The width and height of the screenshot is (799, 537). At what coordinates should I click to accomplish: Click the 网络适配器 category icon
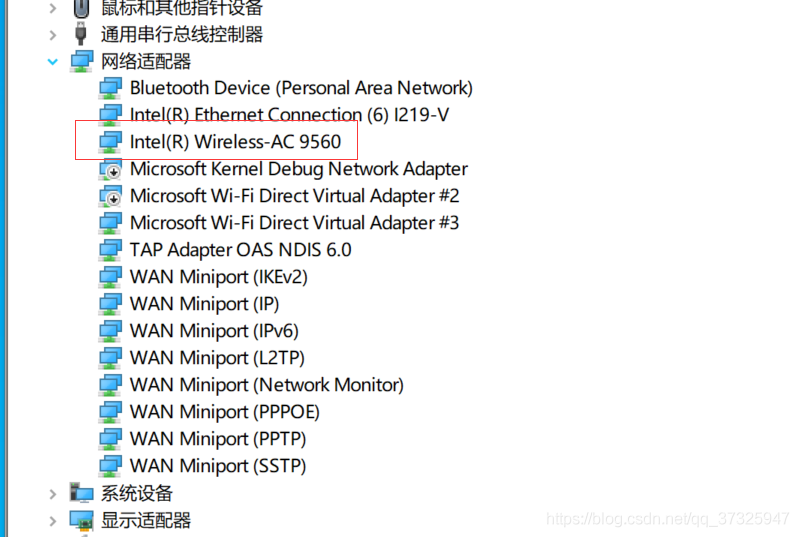click(x=82, y=61)
